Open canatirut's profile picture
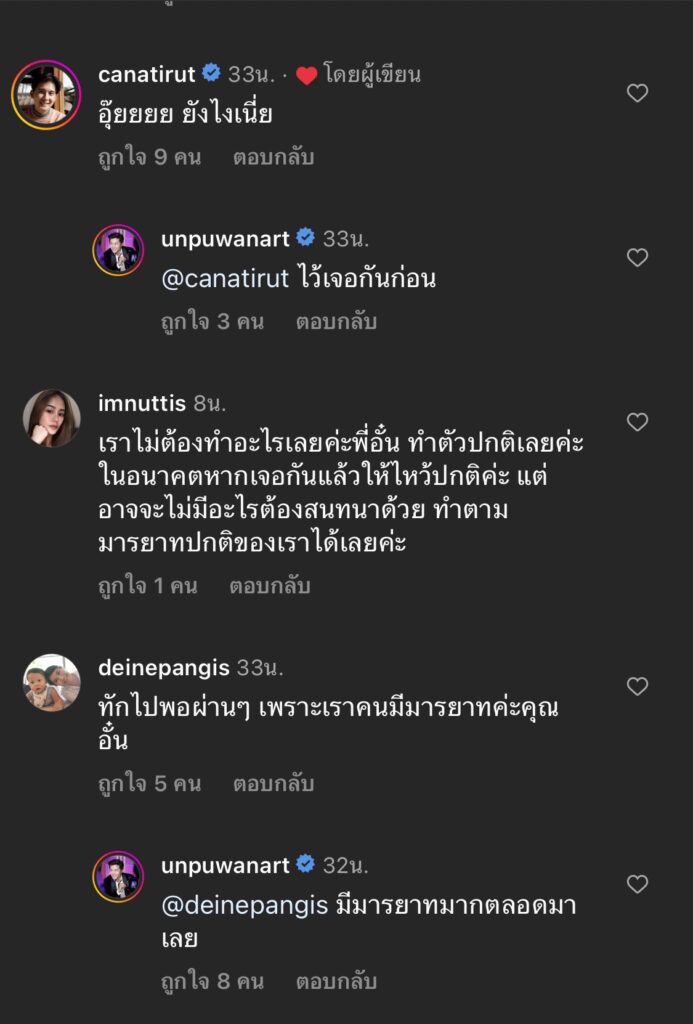 (x=46, y=95)
